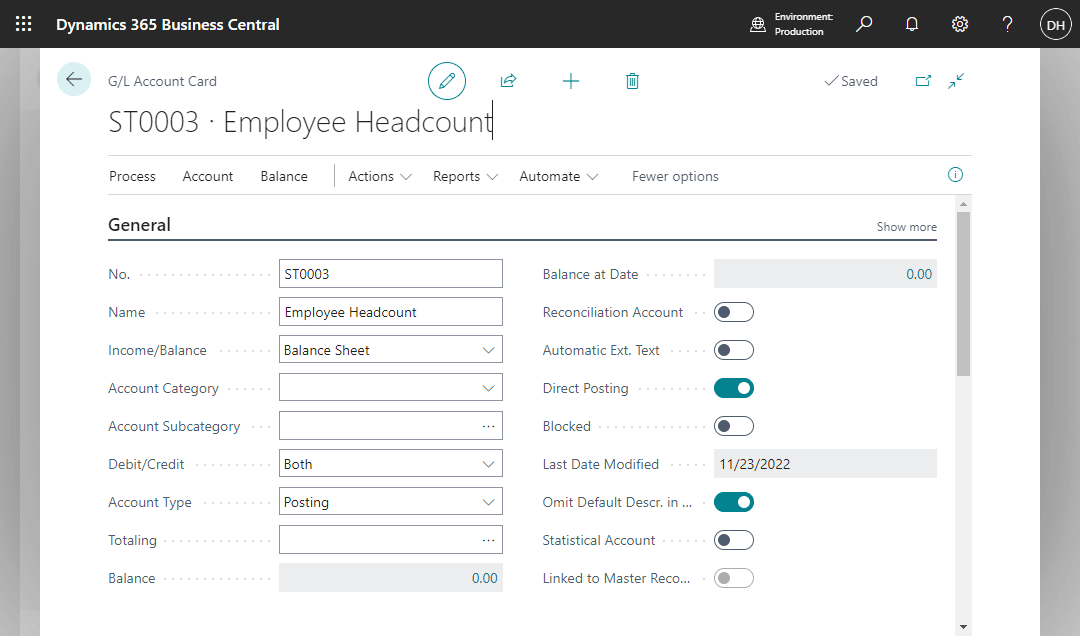
Task: Click Last Date Modified field
Action: (x=825, y=464)
